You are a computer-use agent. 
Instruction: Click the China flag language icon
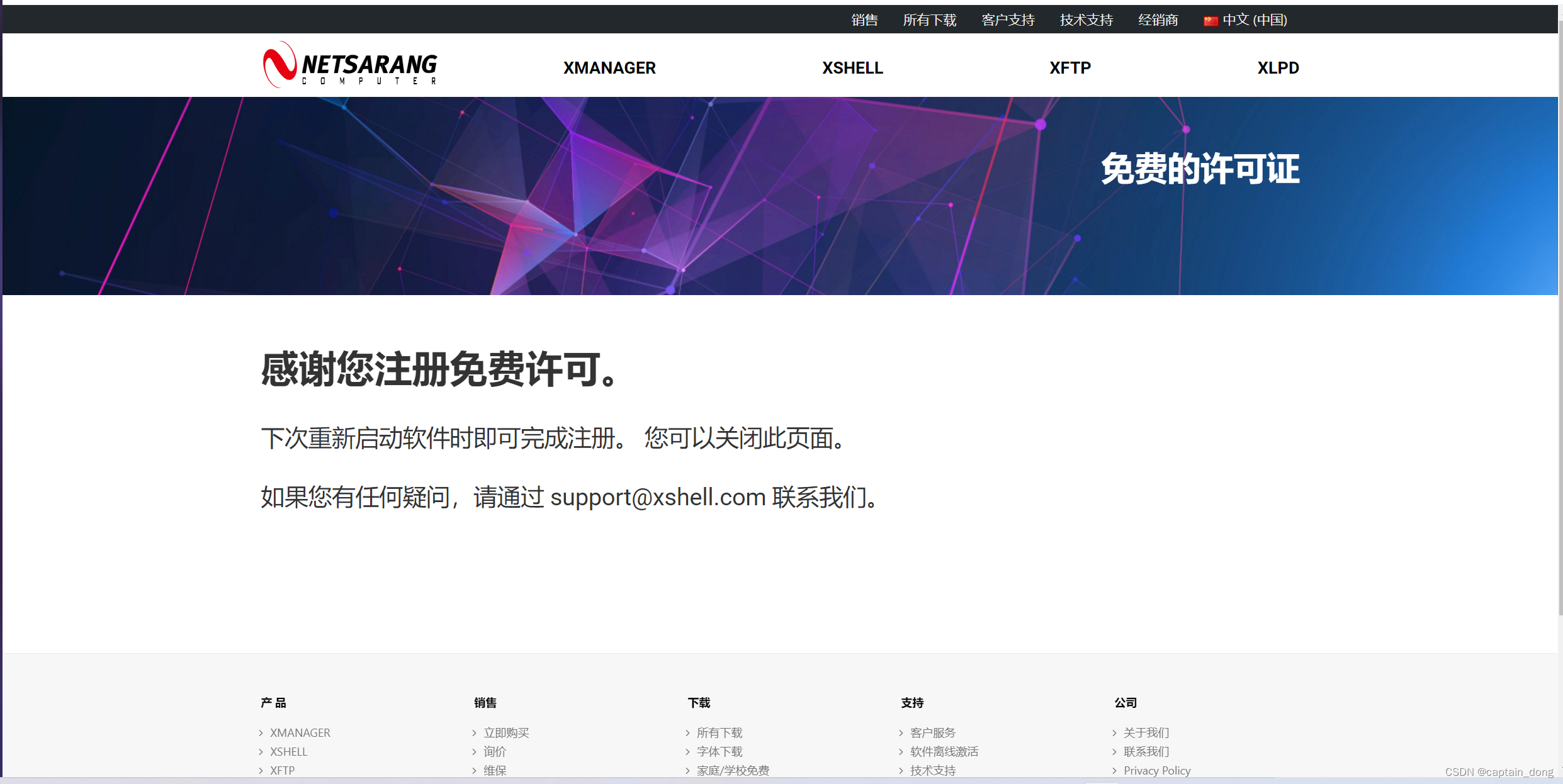pos(1210,20)
